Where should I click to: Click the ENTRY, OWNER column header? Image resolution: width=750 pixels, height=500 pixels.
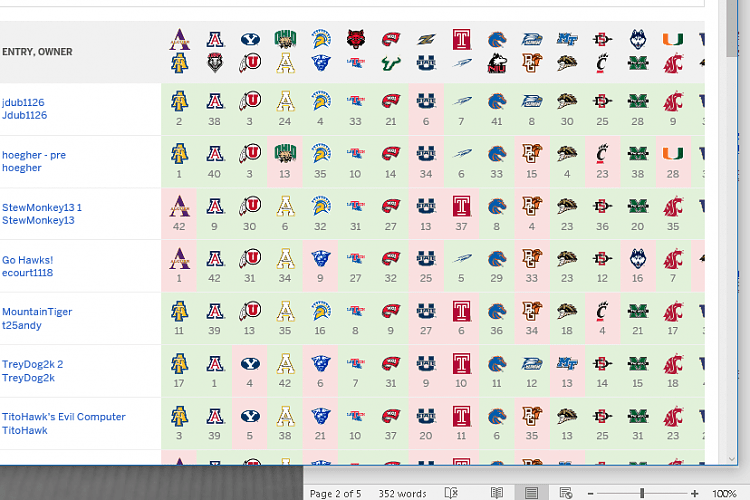tap(37, 52)
